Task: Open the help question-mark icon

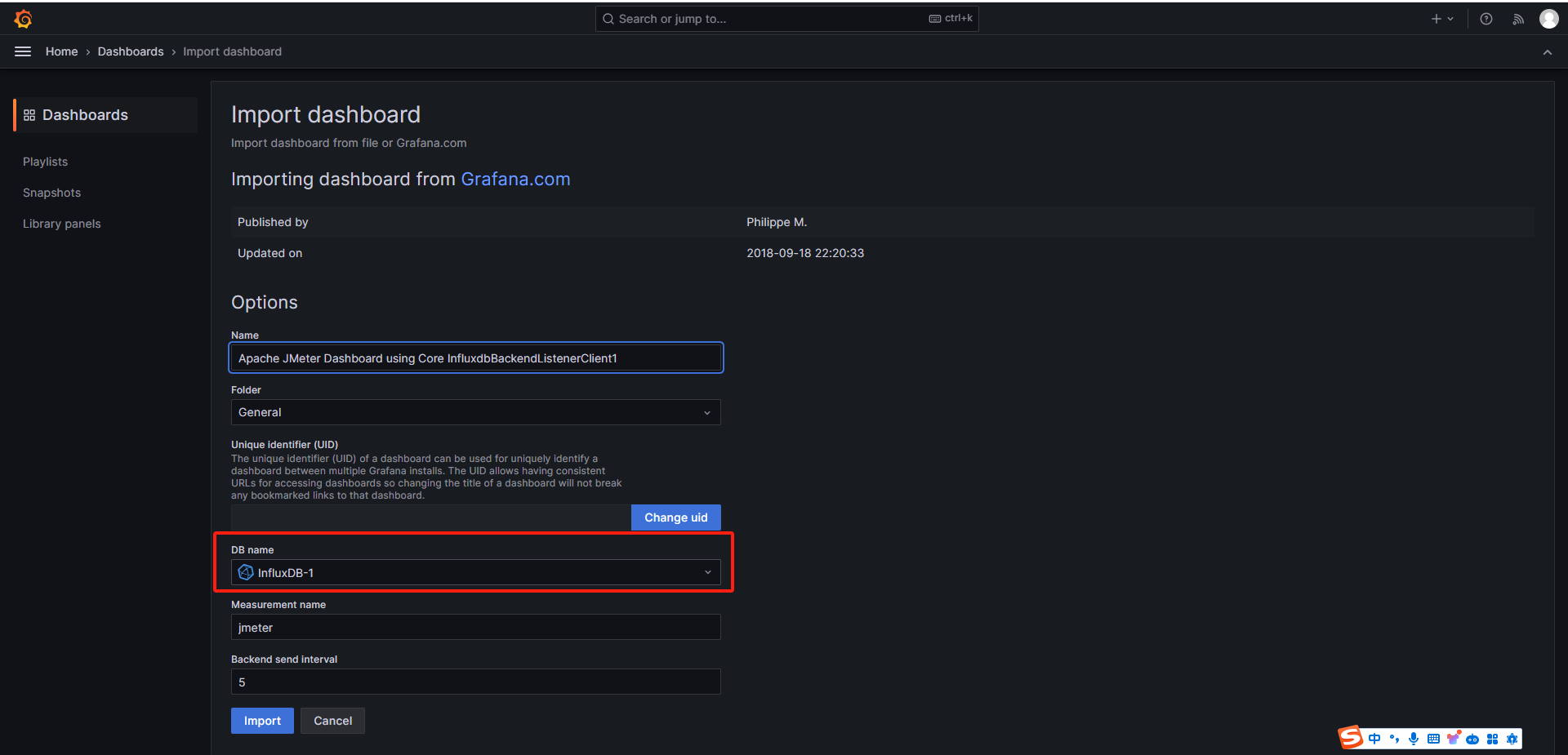Action: point(1486,19)
